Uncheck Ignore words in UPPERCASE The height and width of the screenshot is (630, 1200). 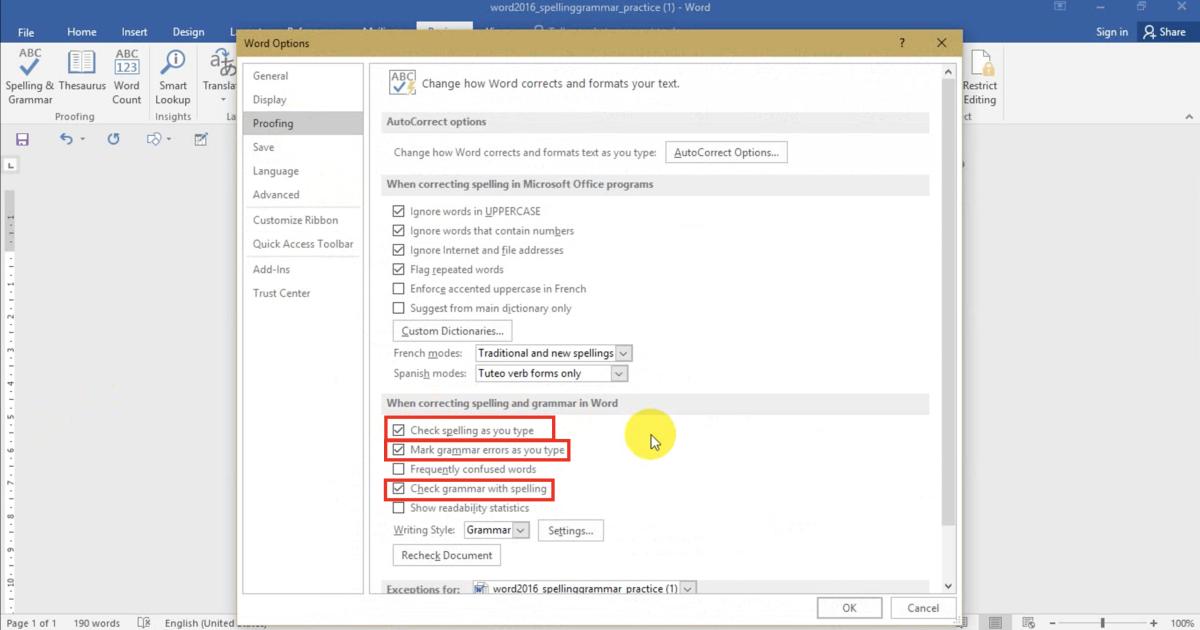pos(398,211)
